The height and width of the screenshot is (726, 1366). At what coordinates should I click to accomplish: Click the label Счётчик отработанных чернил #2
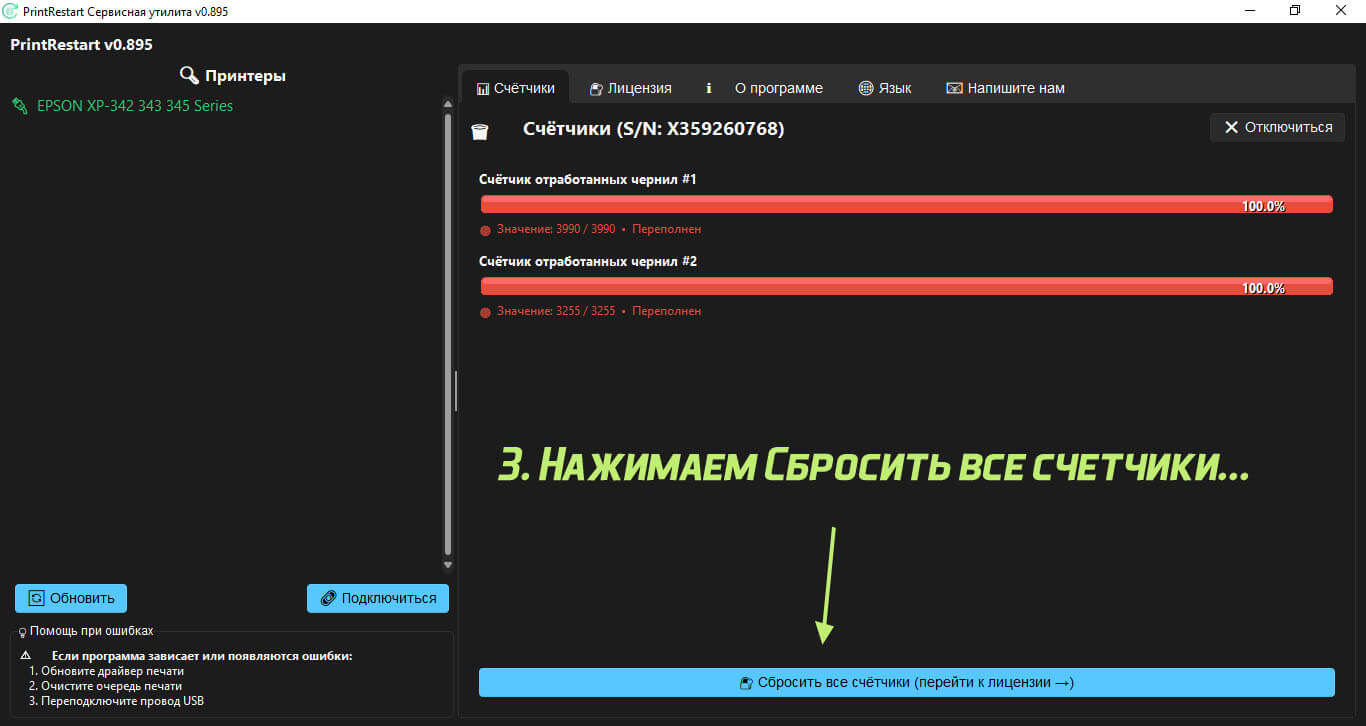588,261
